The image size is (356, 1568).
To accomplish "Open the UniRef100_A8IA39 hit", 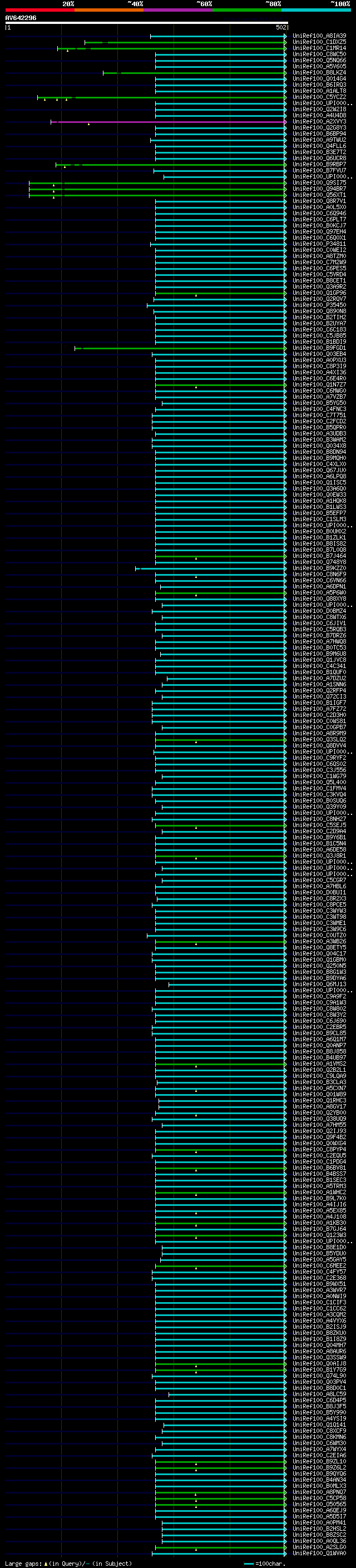I will coord(319,36).
